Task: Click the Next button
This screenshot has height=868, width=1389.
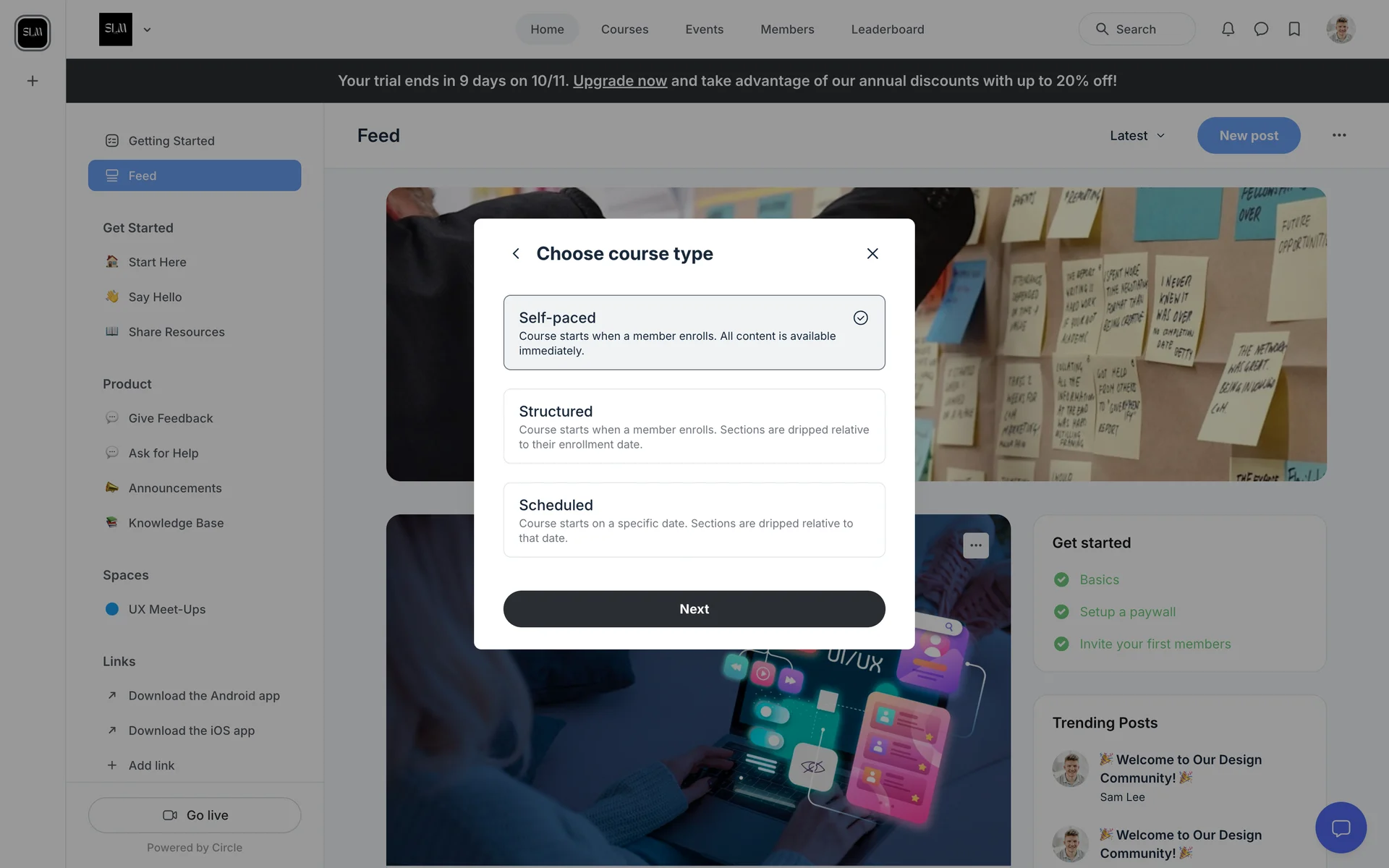Action: (694, 609)
